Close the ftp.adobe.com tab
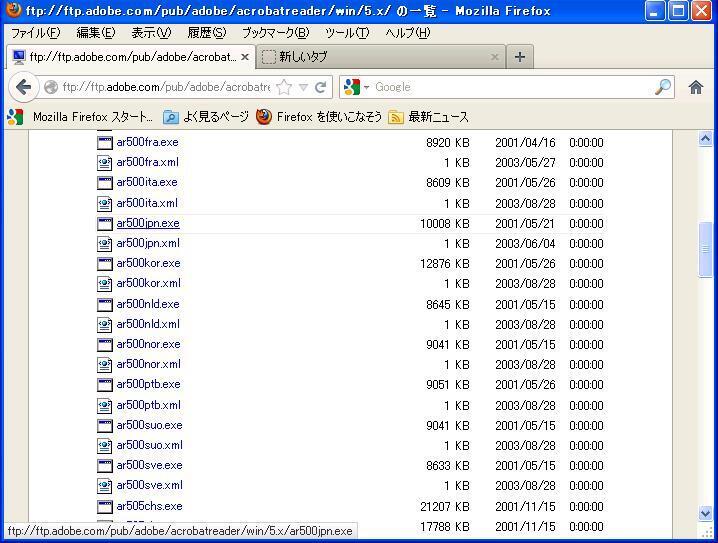 [x=245, y=57]
